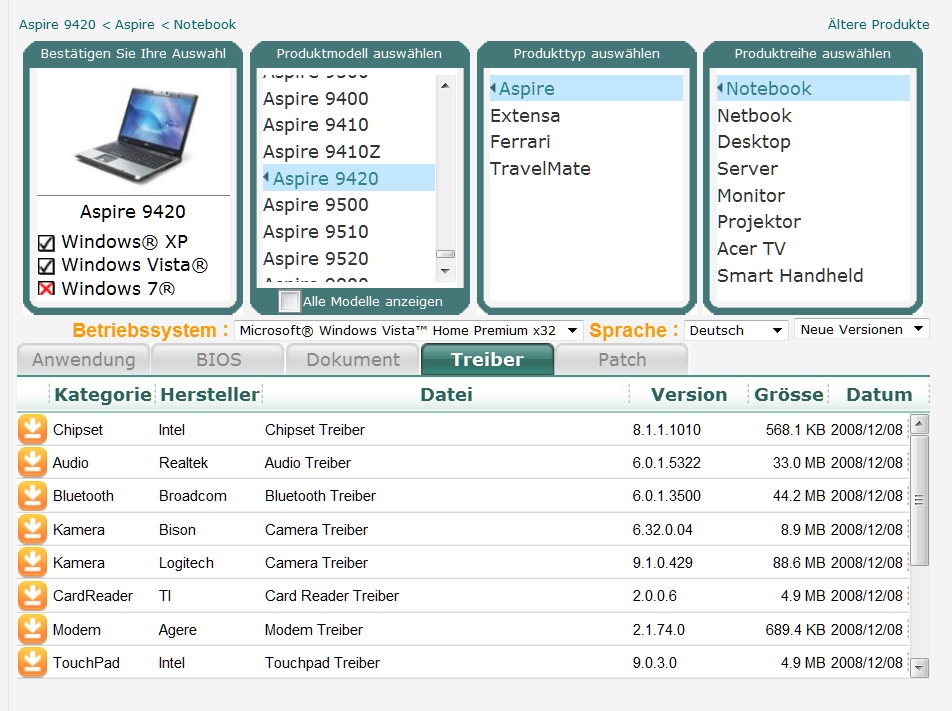Click scroll up arrow in model list
This screenshot has height=711, width=952.
coord(446,86)
